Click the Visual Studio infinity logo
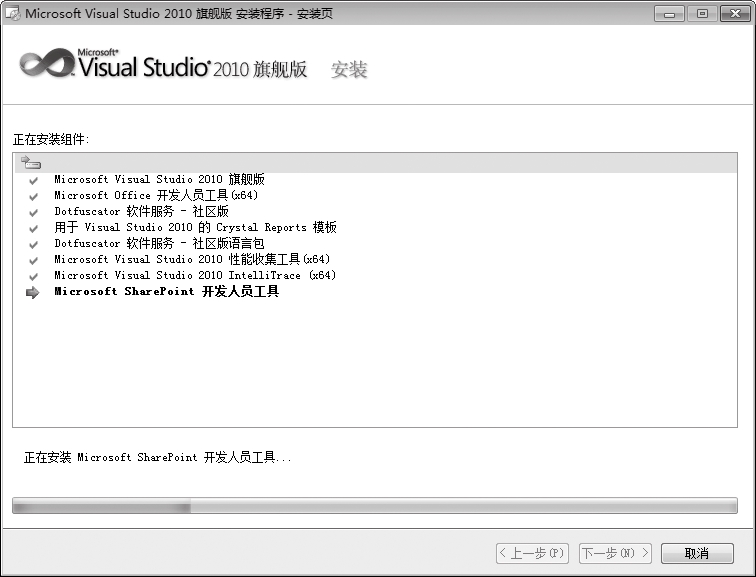Viewport: 756px width, 577px height. coord(44,65)
